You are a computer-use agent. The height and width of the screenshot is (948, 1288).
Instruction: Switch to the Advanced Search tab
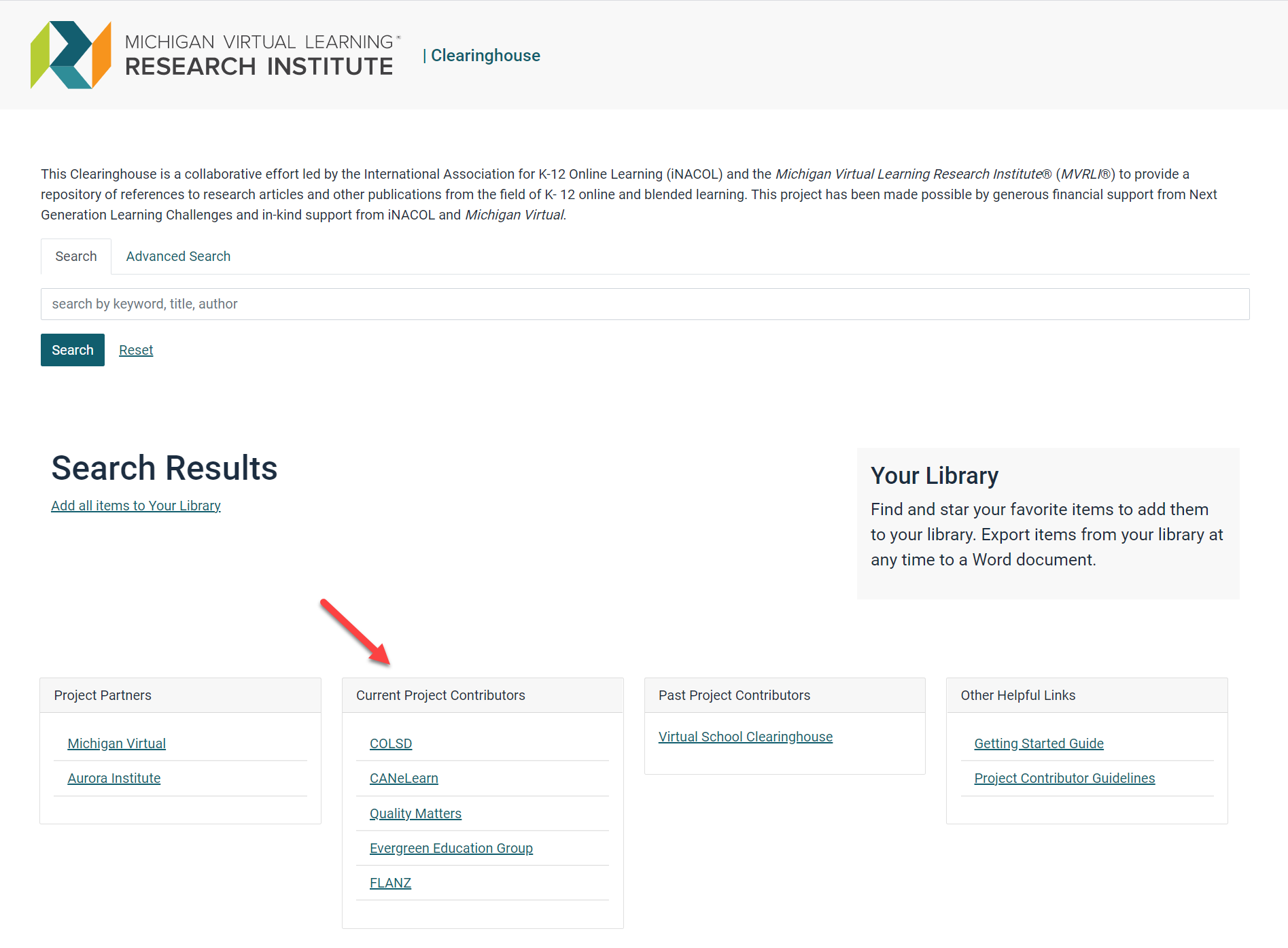pos(177,256)
